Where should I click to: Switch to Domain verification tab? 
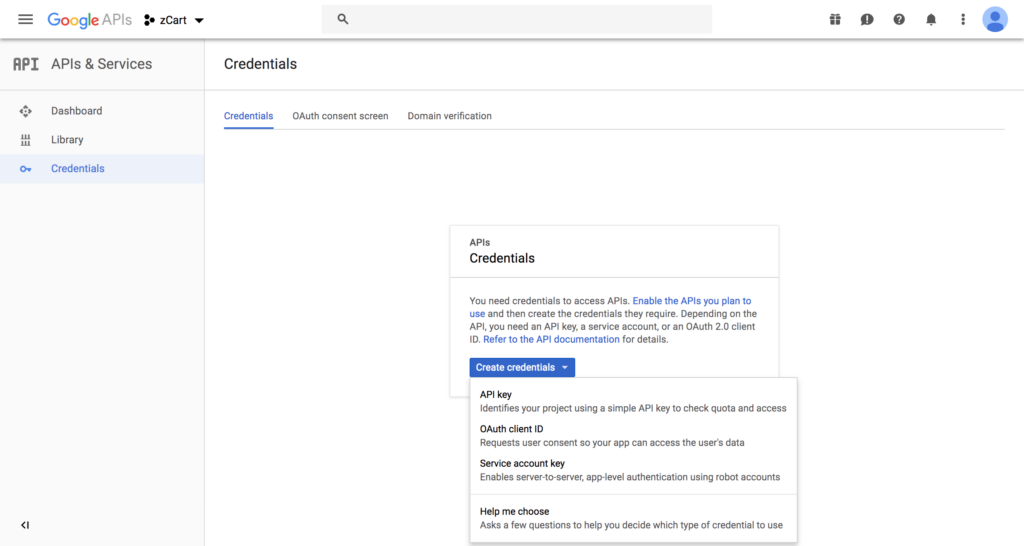(x=449, y=116)
